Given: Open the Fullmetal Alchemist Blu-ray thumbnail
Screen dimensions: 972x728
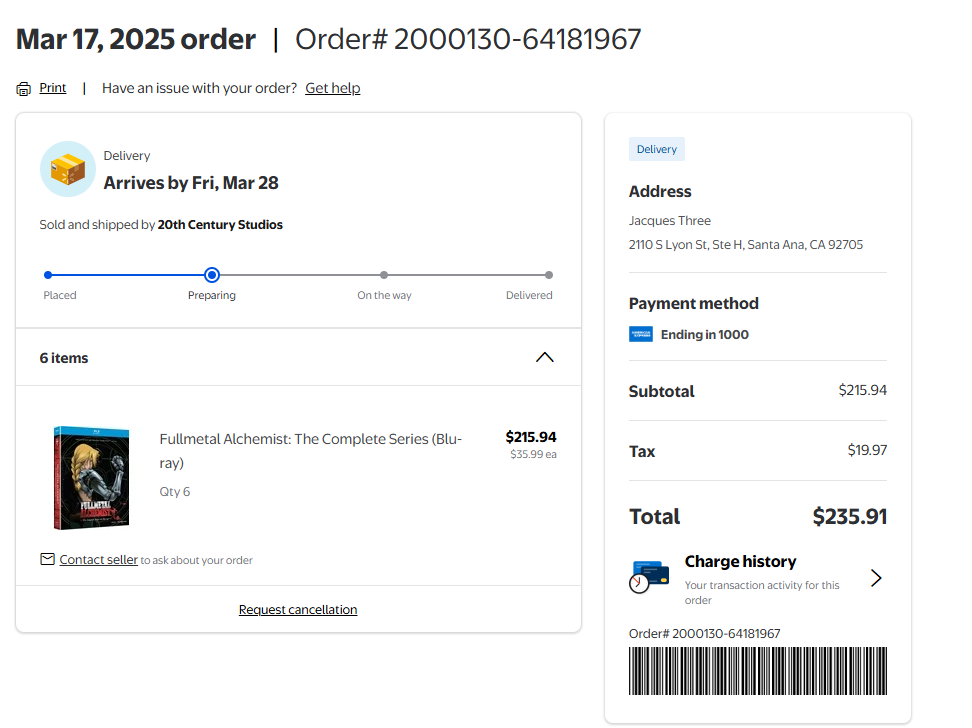Looking at the screenshot, I should tap(92, 477).
